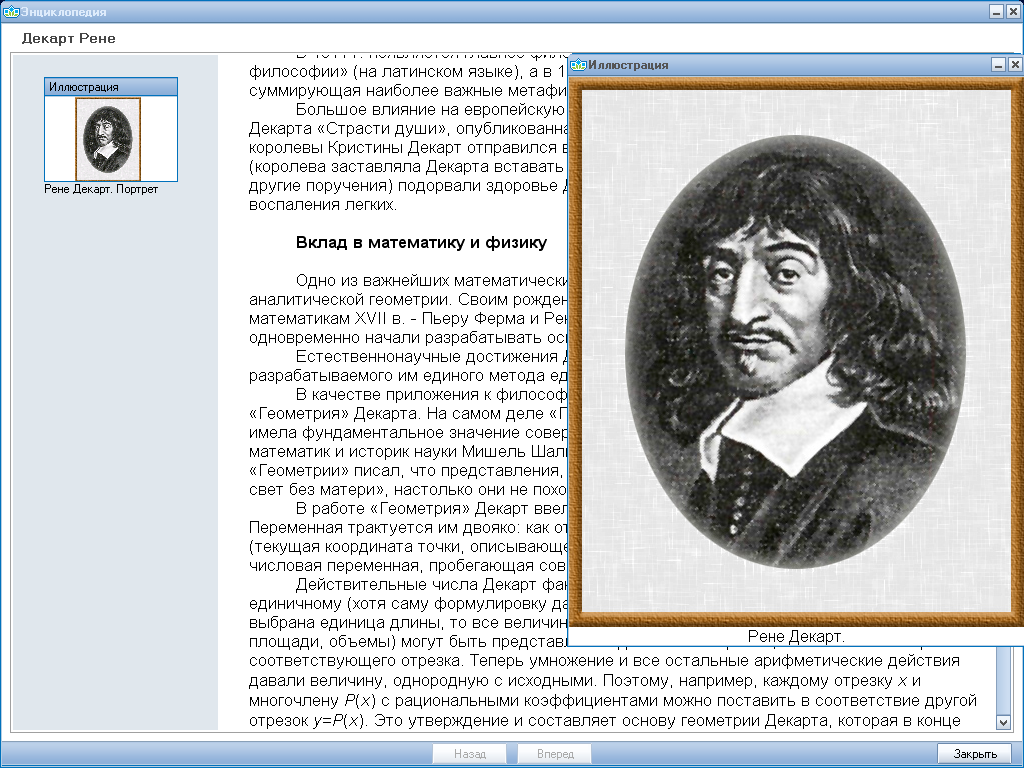Minimize the Иллюстрация popup window
Image resolution: width=1024 pixels, height=768 pixels.
(x=999, y=64)
